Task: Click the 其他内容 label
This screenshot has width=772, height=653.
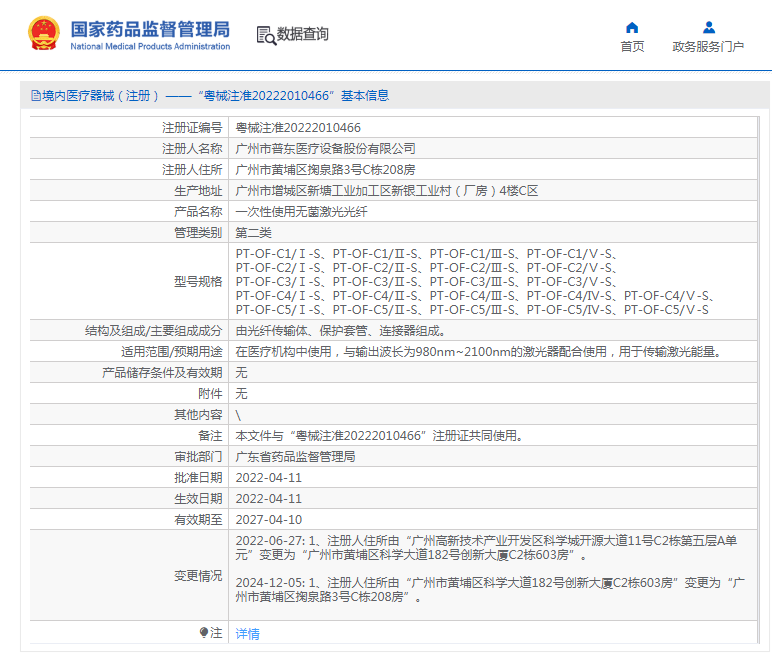Action: tap(198, 415)
